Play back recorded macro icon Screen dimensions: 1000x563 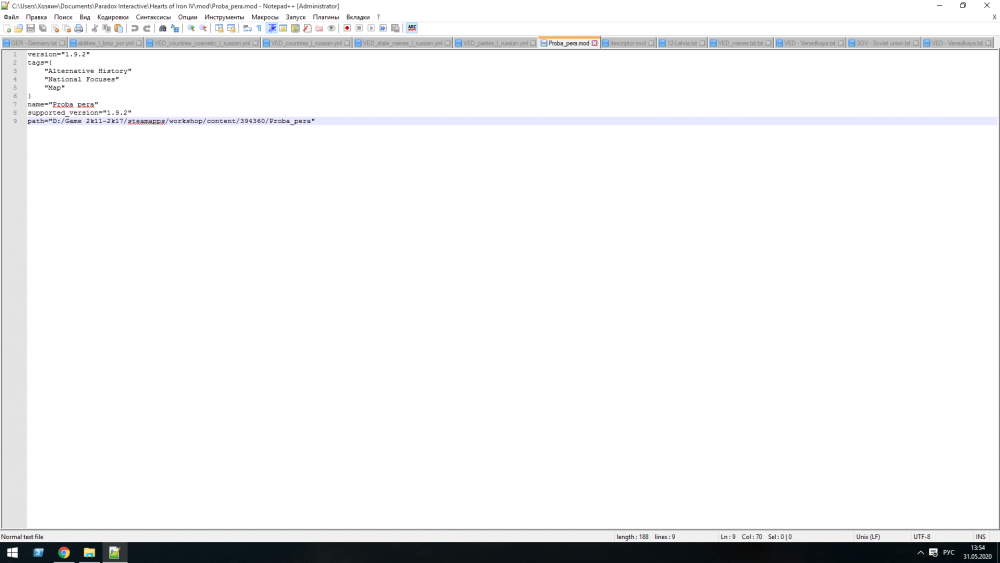coord(371,28)
